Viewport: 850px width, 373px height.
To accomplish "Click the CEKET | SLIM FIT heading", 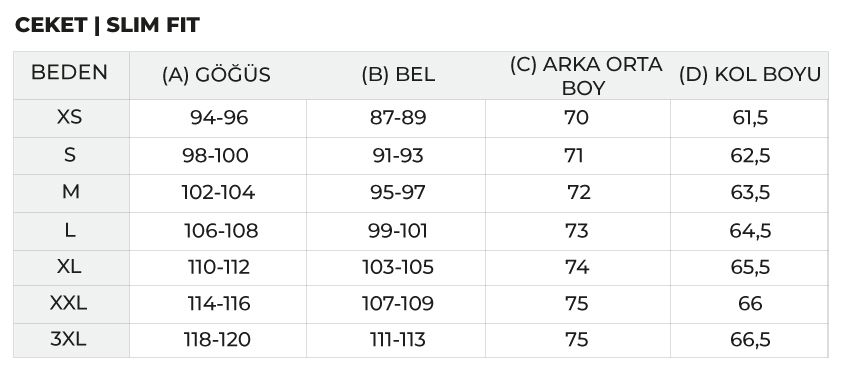I will pyautogui.click(x=107, y=25).
